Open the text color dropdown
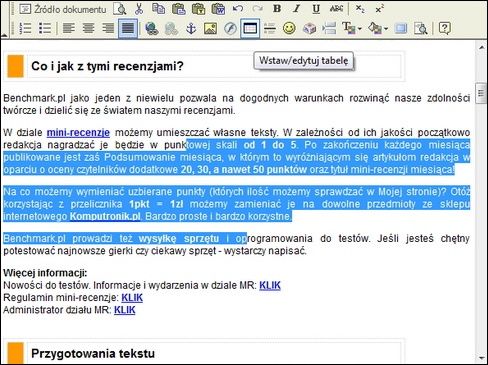488x365 pixels. tap(352, 28)
